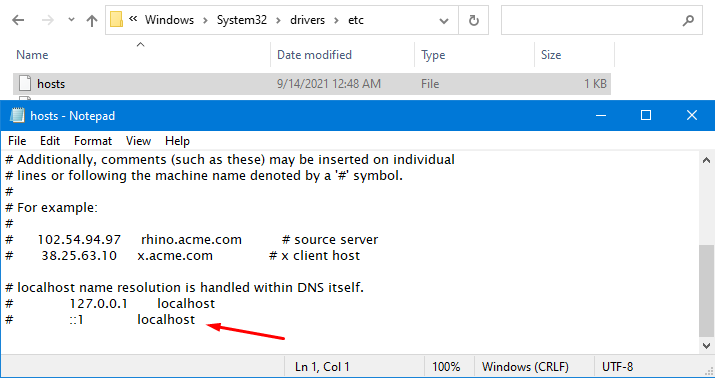Show hidden breadcrumb path chevrons

133,20
